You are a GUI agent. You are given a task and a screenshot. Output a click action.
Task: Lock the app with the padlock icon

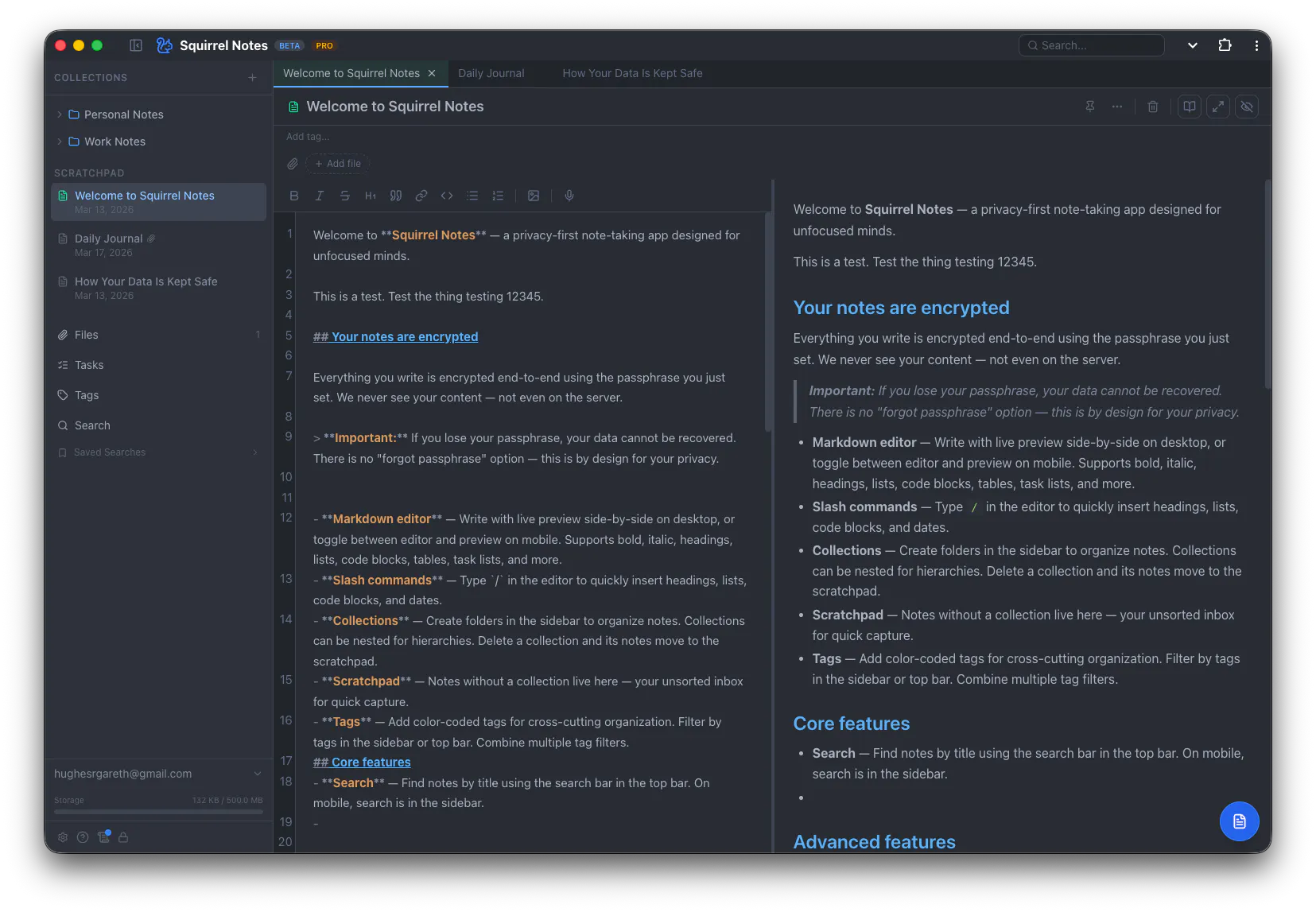click(123, 837)
